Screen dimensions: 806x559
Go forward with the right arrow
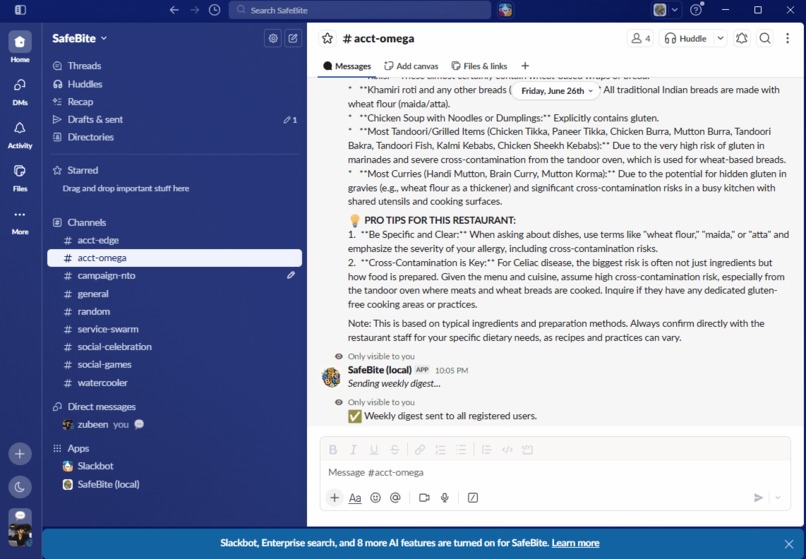point(194,10)
